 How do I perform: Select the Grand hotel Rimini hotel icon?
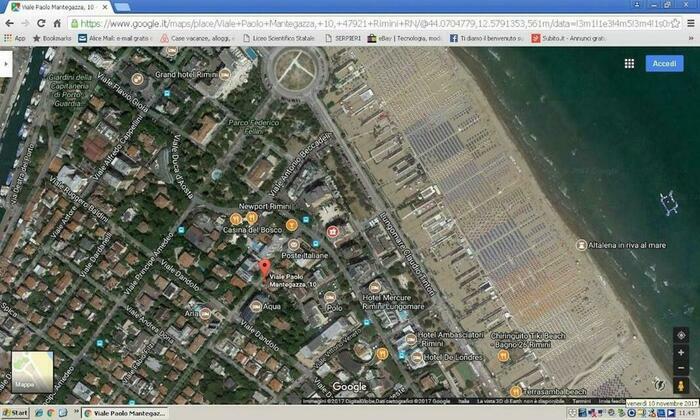tap(225, 74)
